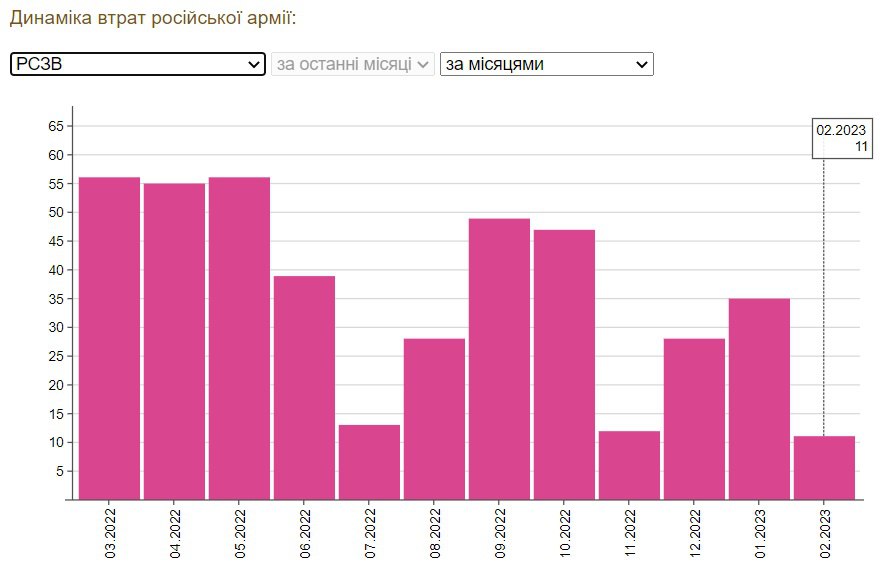Open the РСЗВ category dropdown
Viewport: 885px width, 585px height.
138,64
